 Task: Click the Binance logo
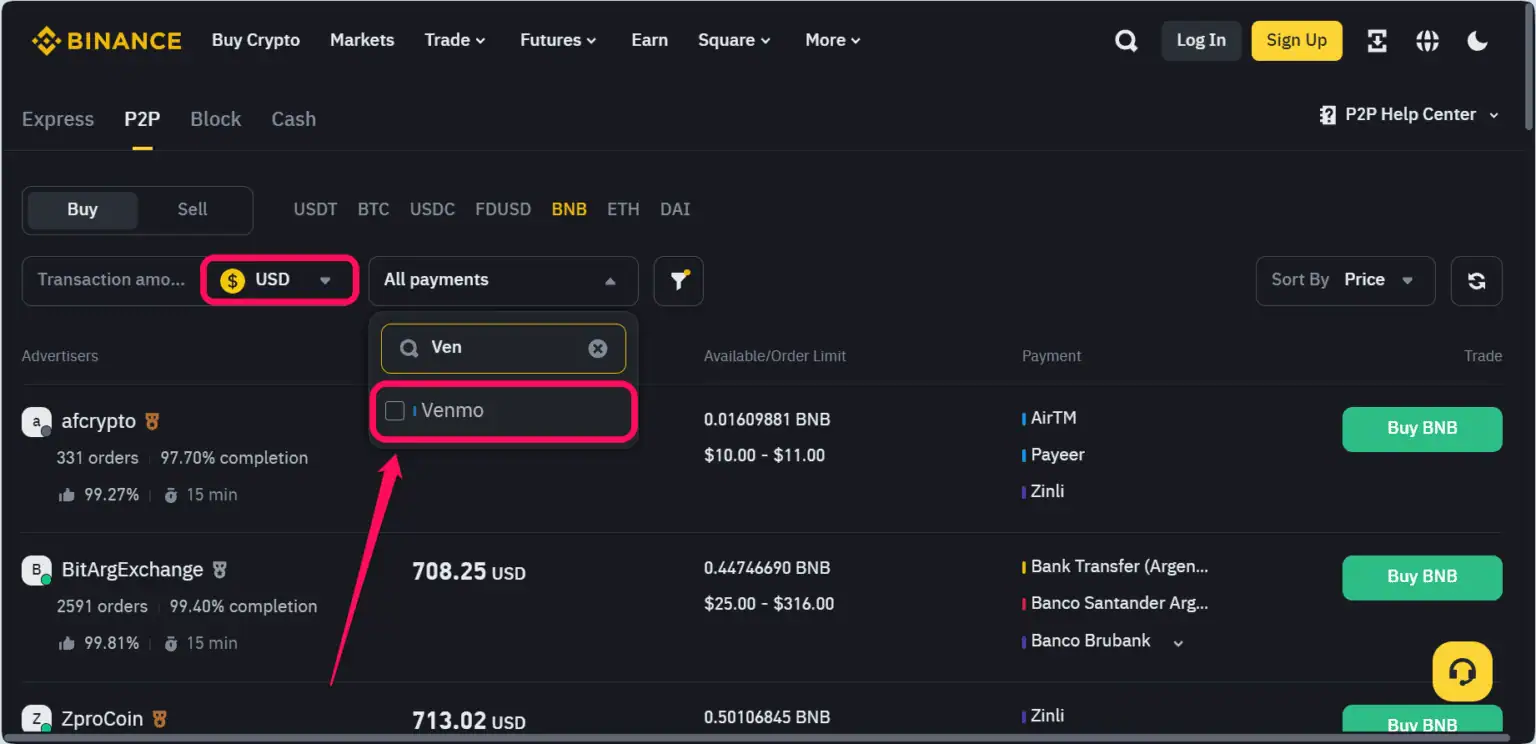106,40
